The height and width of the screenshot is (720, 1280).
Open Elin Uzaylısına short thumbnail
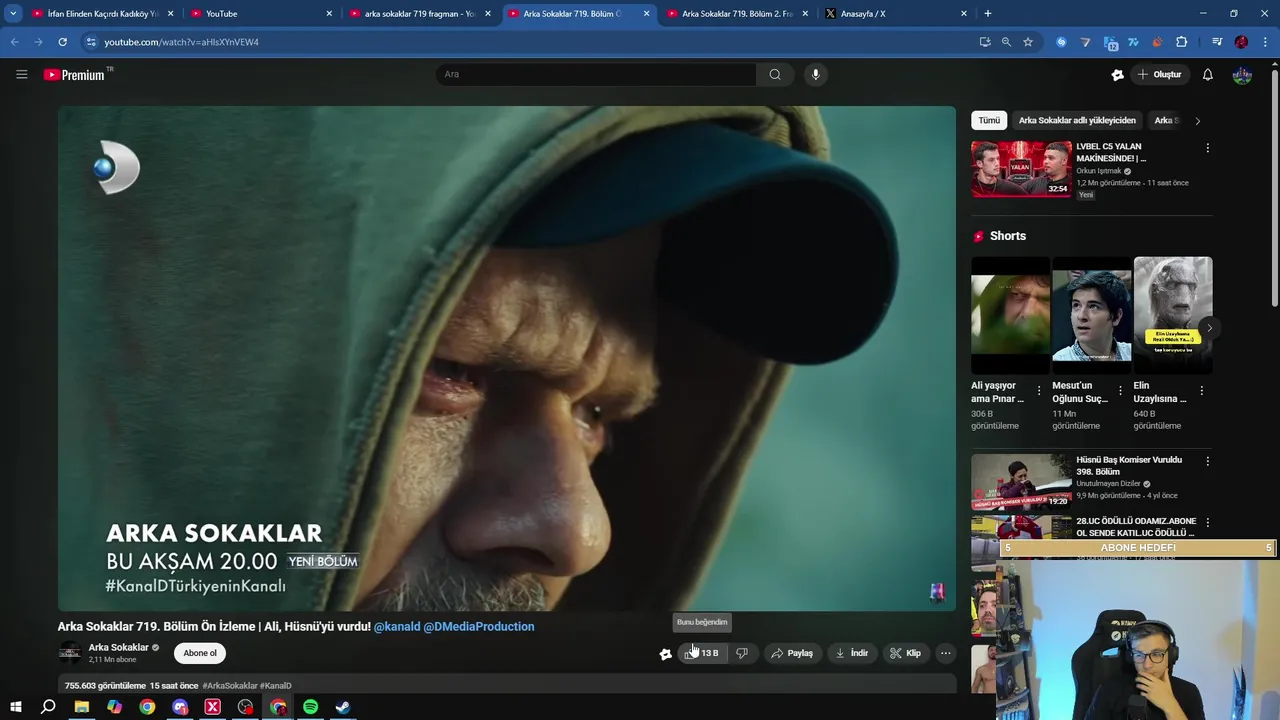pos(1173,316)
